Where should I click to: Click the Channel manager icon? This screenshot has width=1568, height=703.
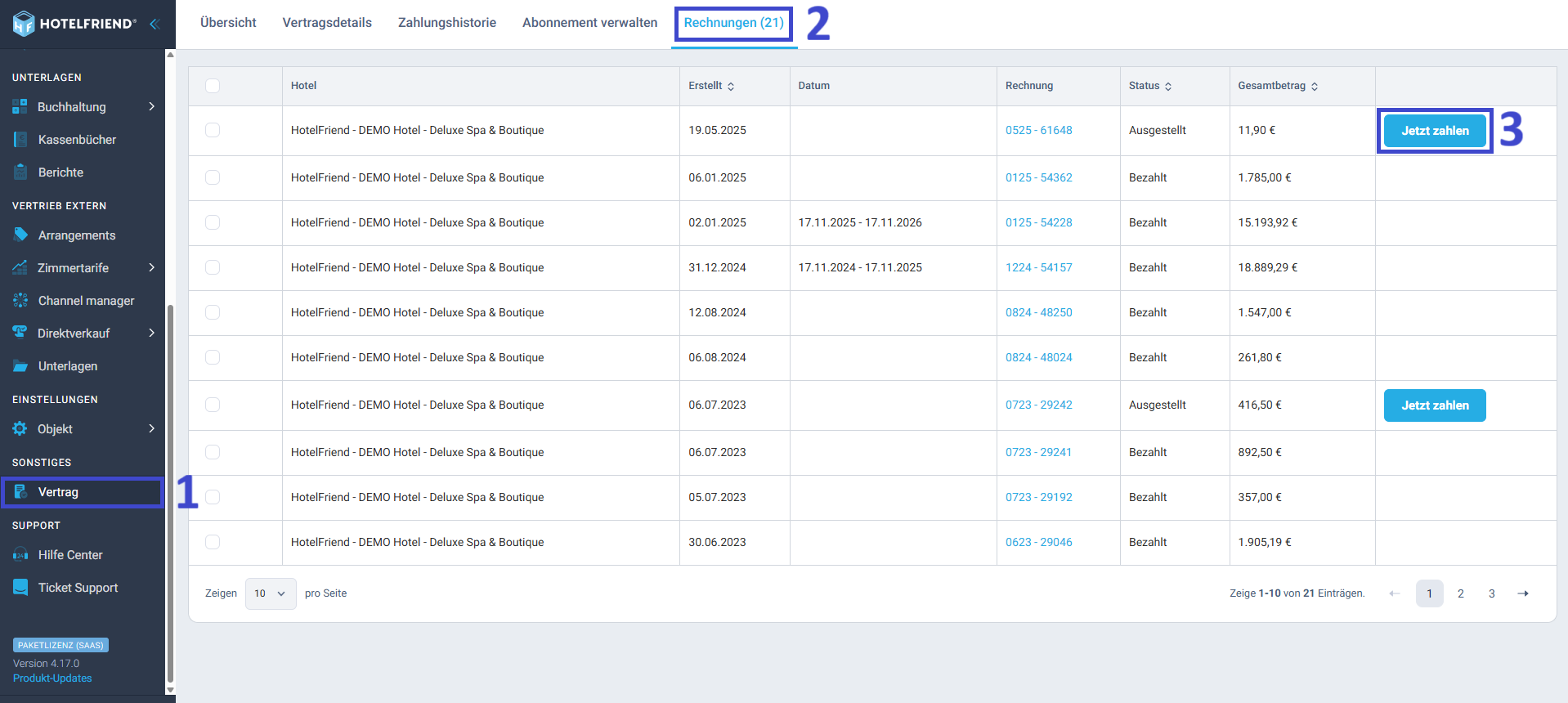click(20, 301)
